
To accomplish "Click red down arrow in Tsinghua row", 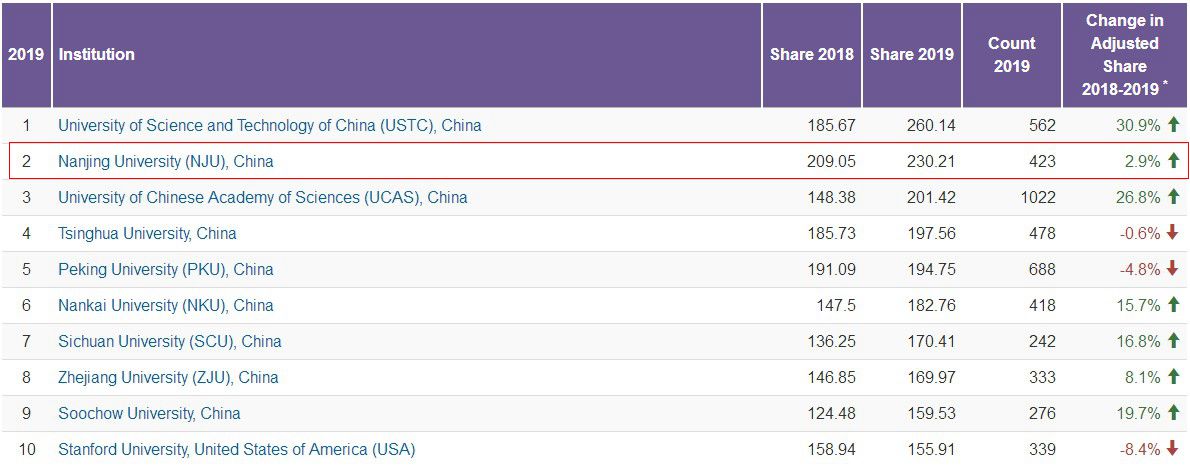I will (x=1173, y=233).
